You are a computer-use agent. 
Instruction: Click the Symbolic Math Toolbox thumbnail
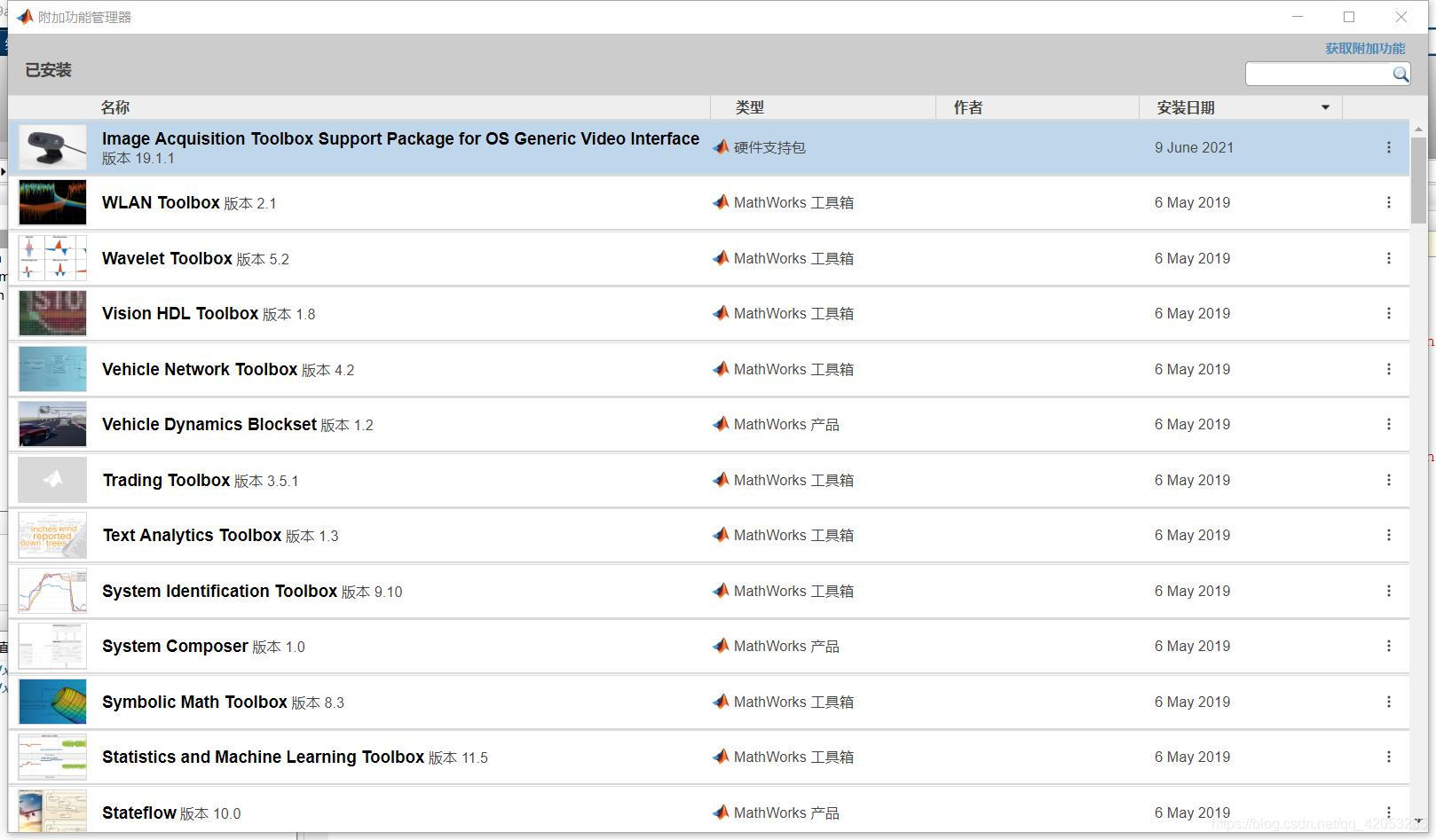pyautogui.click(x=52, y=702)
